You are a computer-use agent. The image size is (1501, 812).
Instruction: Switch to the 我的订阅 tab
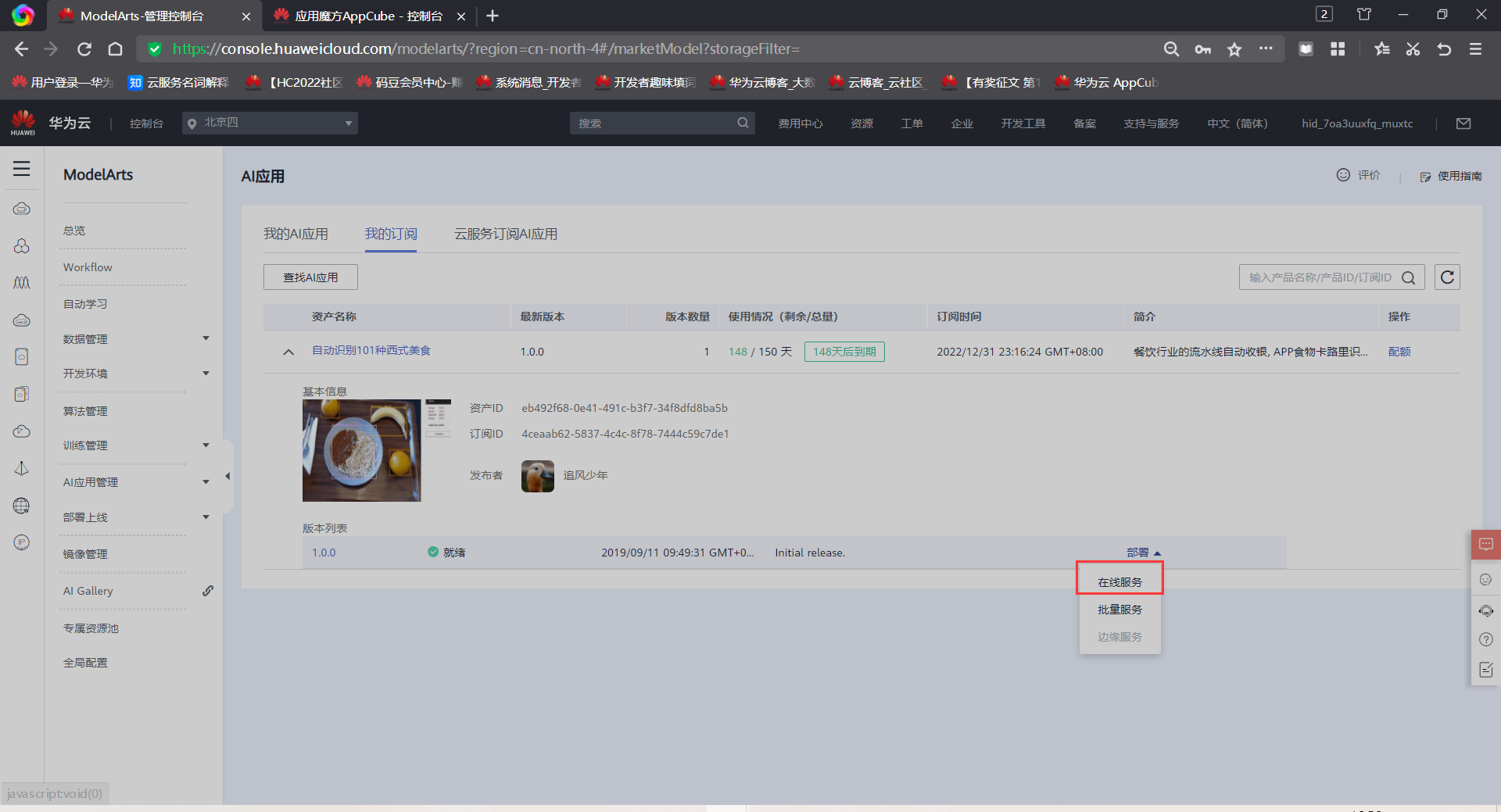click(391, 234)
